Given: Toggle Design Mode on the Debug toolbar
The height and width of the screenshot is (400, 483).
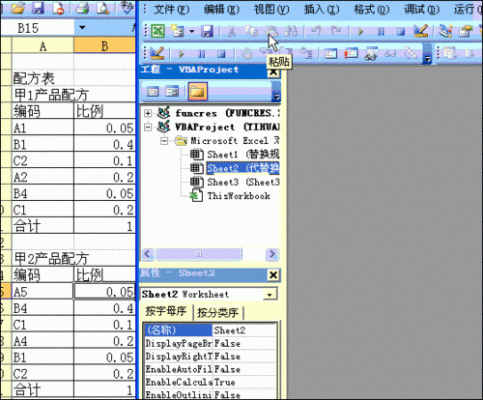Looking at the screenshot, I should click(157, 53).
